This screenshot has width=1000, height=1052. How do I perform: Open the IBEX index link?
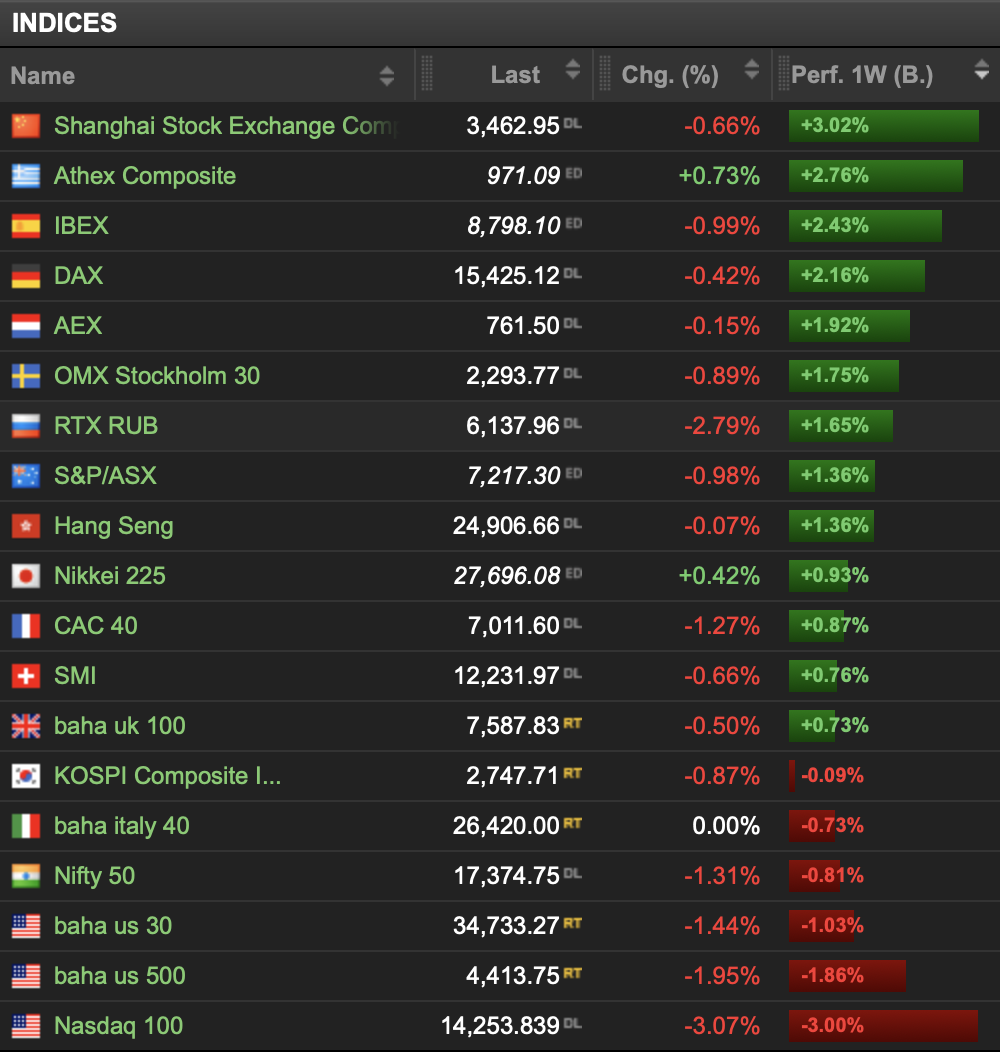pyautogui.click(x=81, y=225)
